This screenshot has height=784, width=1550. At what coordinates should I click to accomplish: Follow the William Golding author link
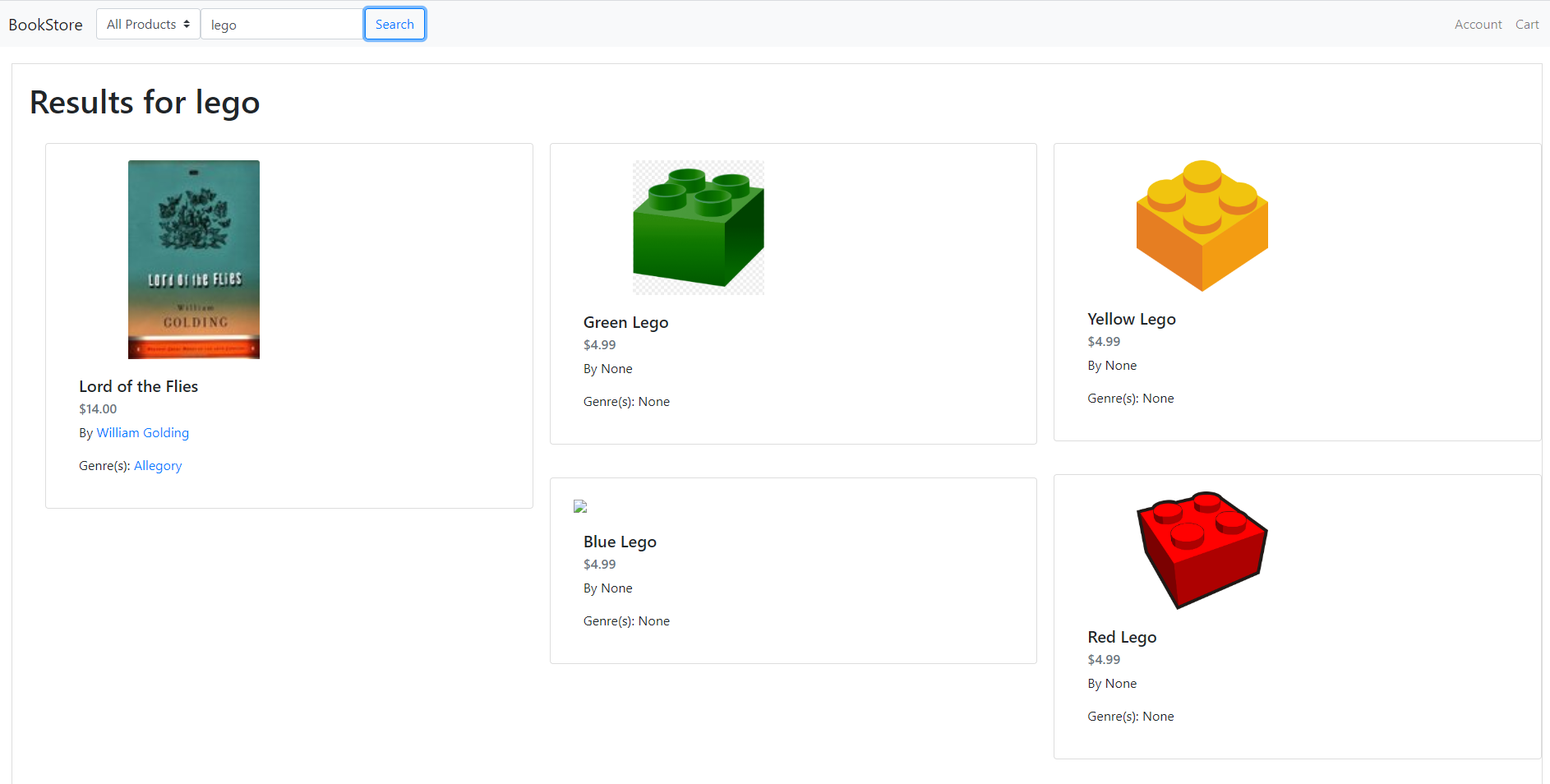point(142,433)
